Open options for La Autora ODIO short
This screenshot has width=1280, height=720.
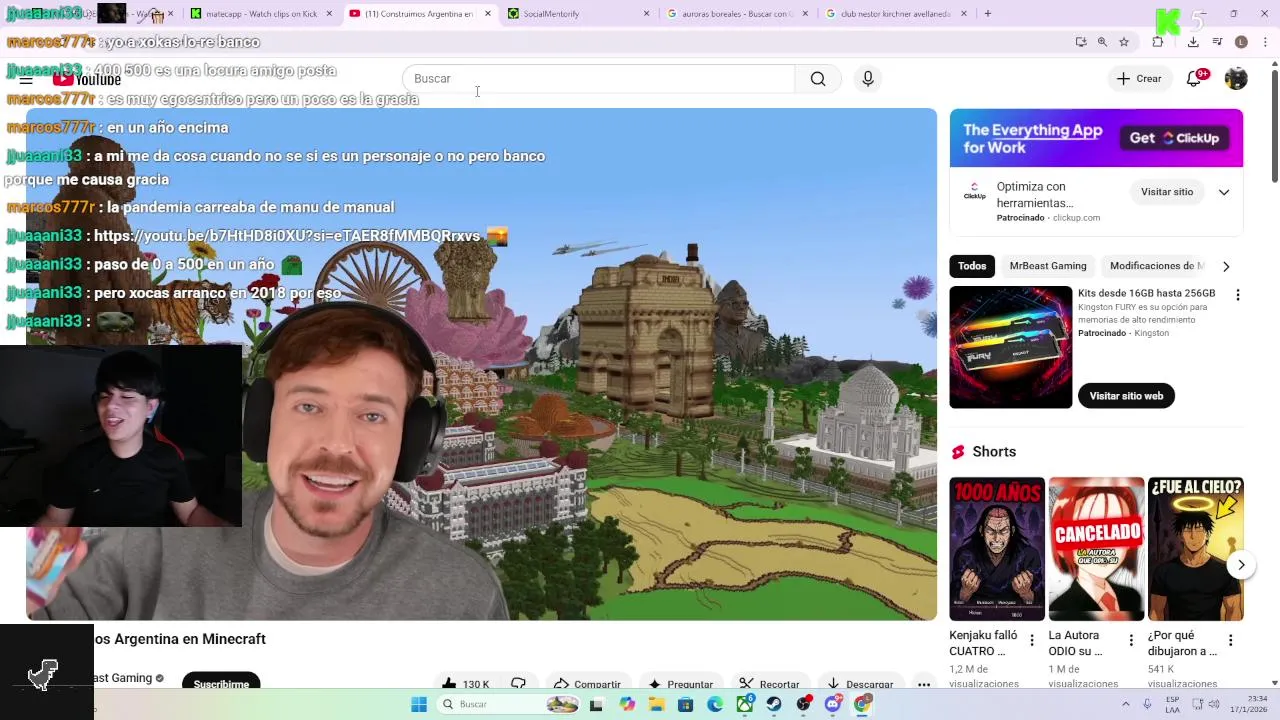point(1131,640)
